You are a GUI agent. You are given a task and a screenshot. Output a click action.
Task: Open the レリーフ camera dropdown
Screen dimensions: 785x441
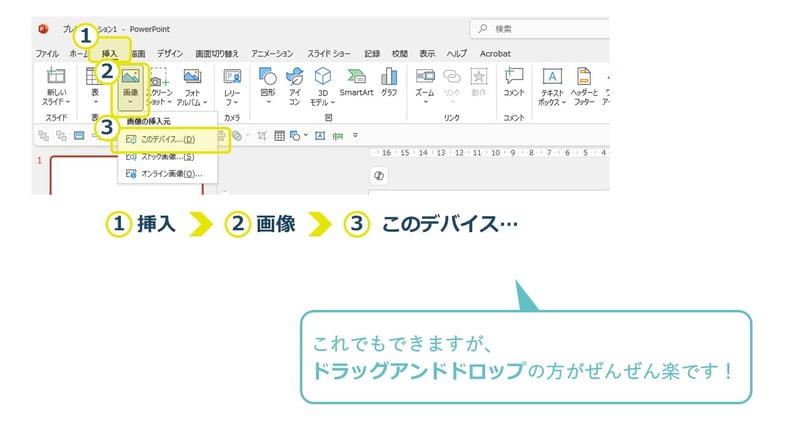[x=236, y=102]
